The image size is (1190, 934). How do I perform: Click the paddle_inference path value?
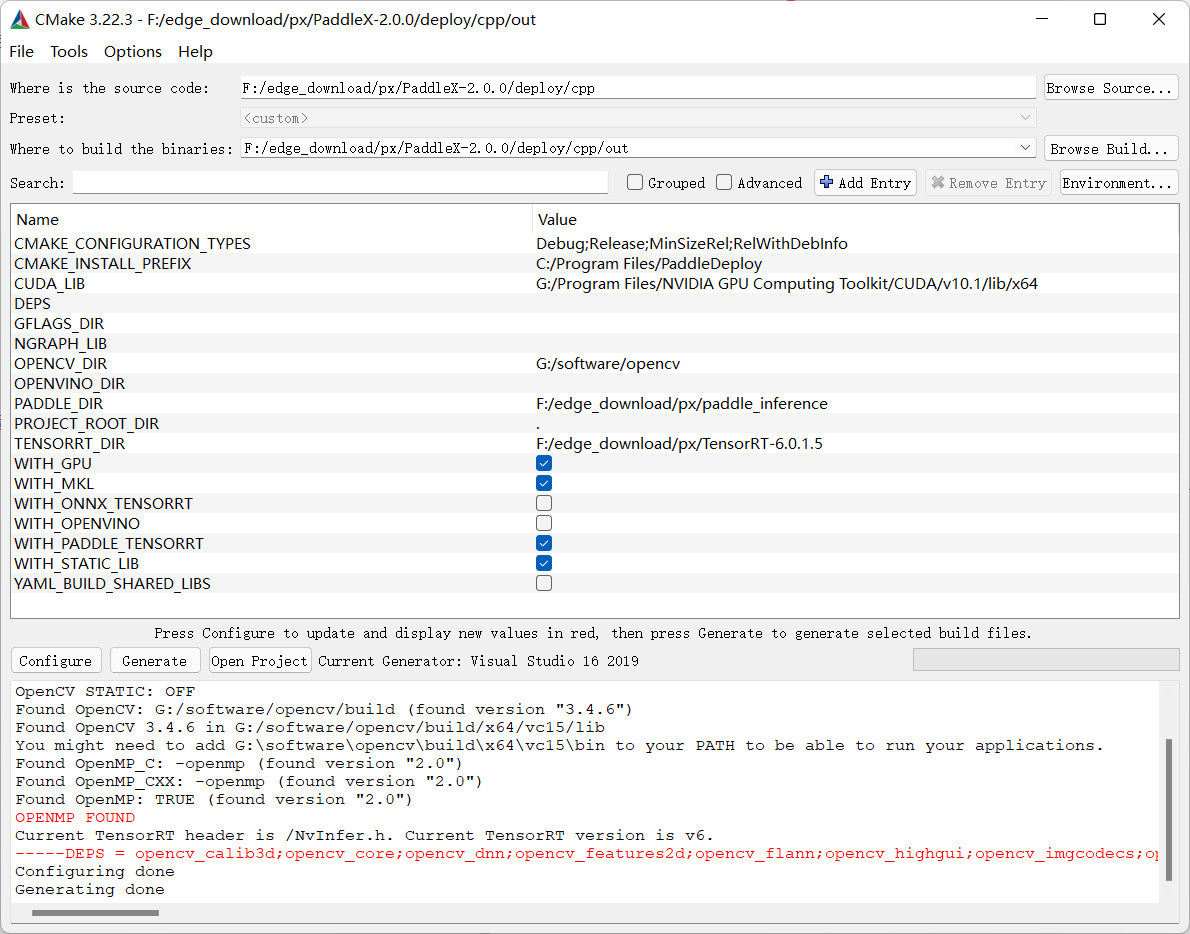tap(682, 404)
